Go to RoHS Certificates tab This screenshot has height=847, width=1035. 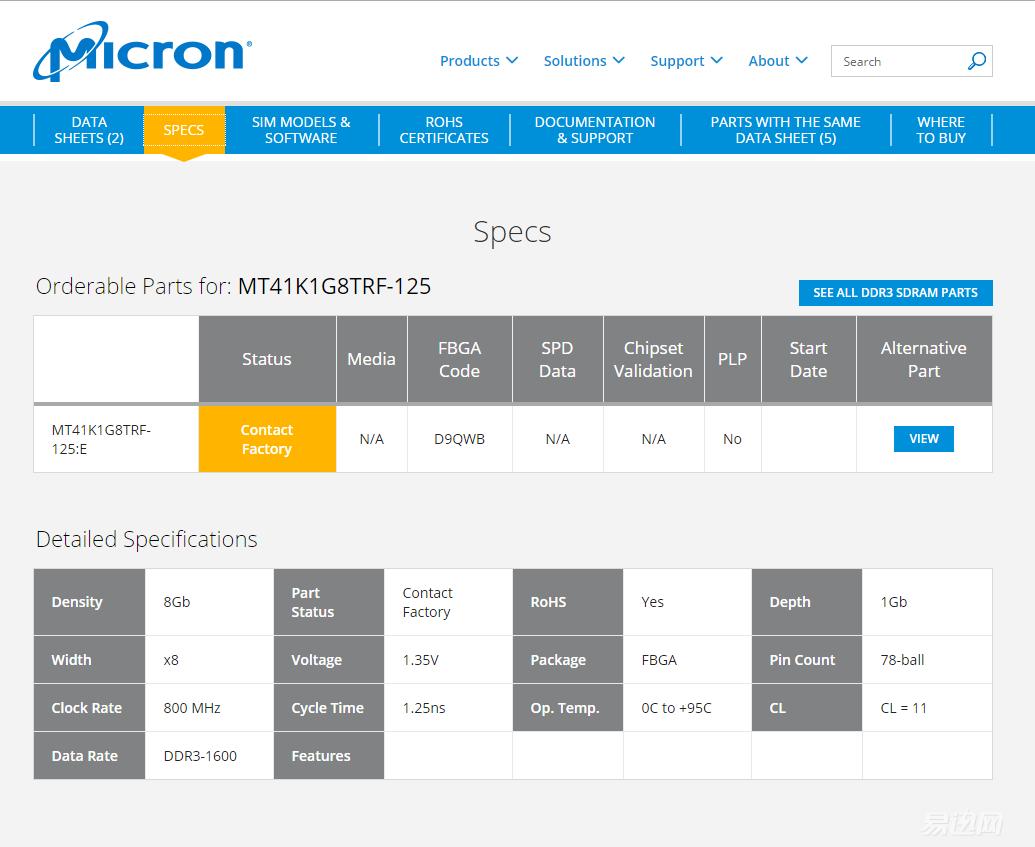[444, 130]
